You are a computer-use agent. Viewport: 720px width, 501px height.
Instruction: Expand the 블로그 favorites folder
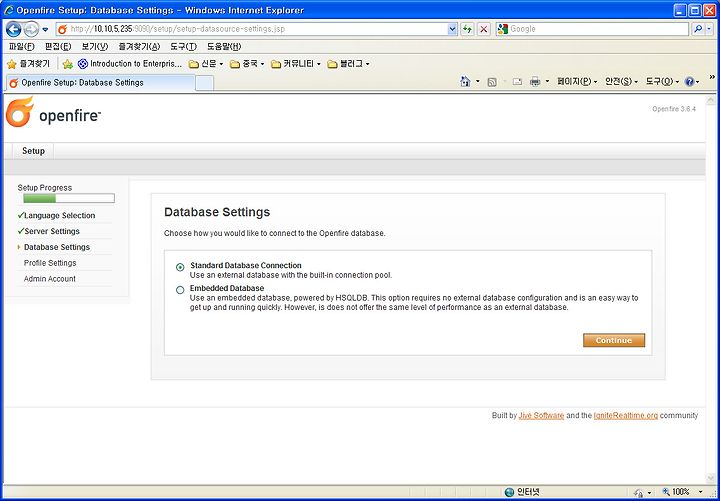pos(348,64)
